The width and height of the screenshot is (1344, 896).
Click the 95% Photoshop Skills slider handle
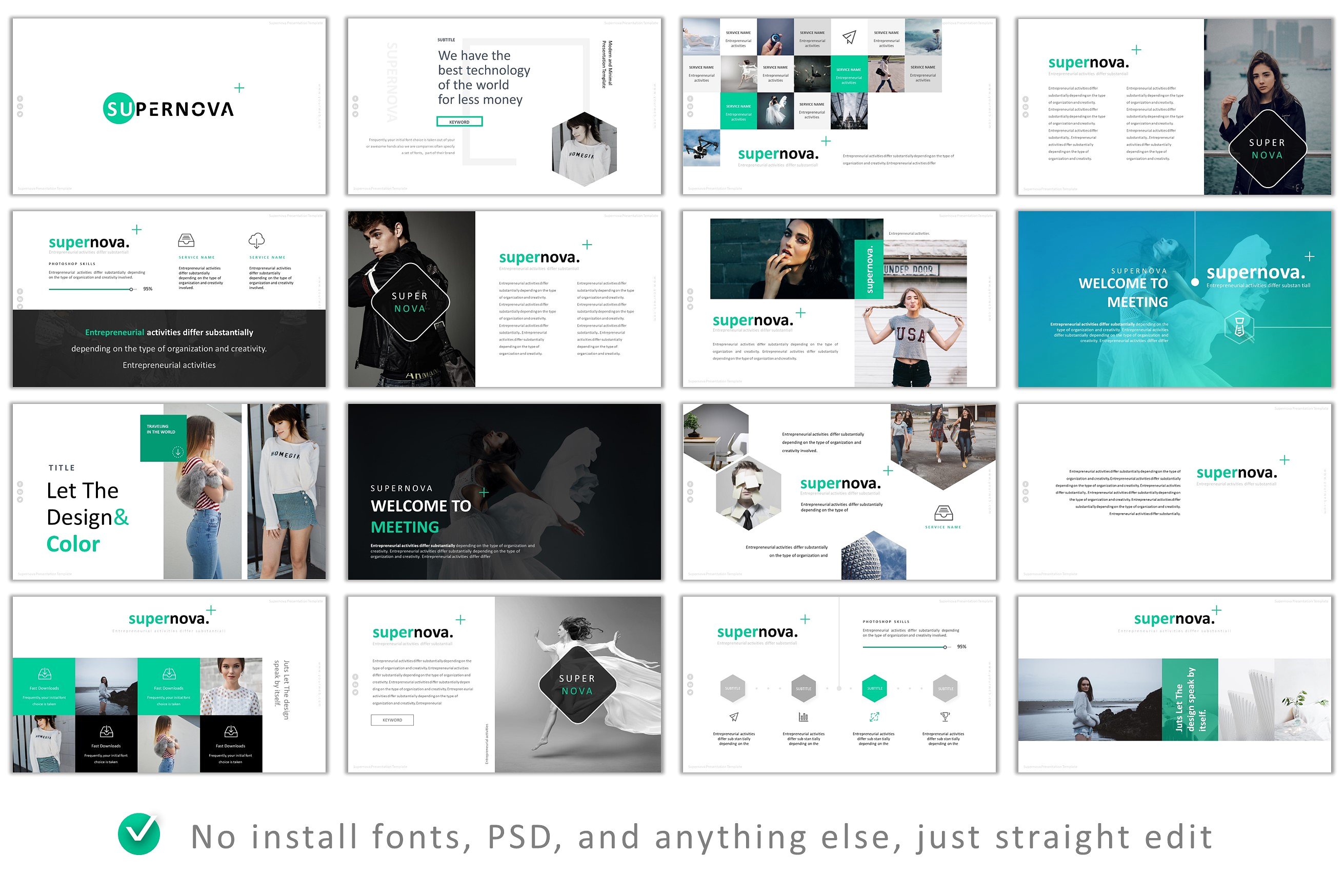[131, 289]
